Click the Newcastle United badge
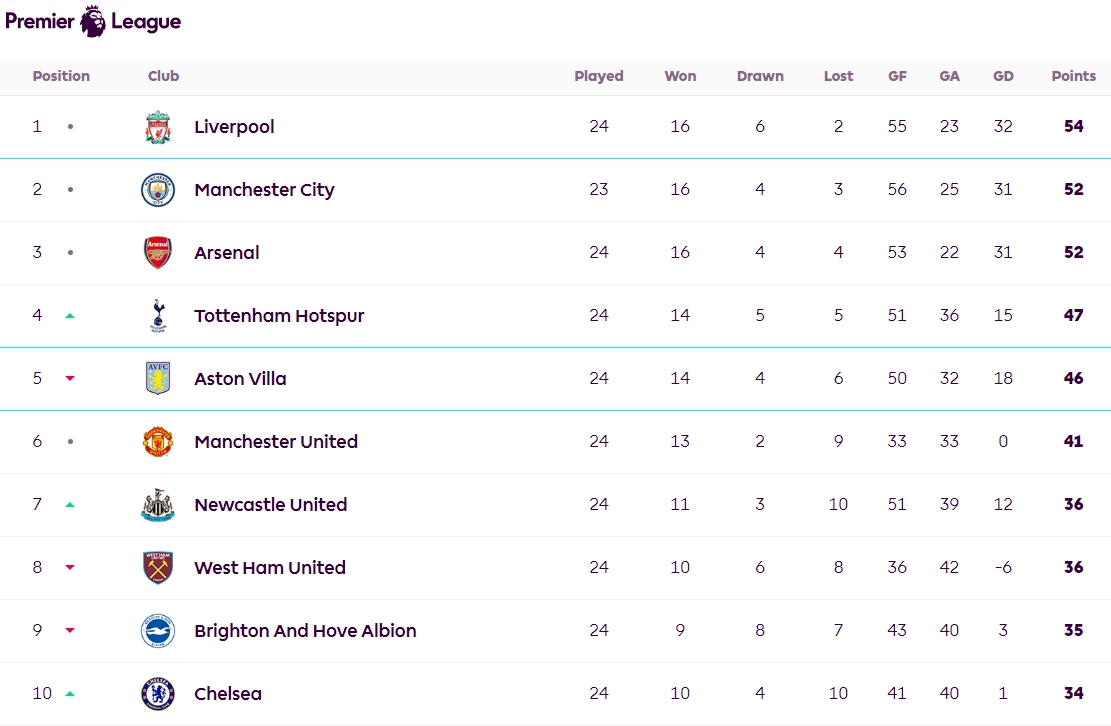The width and height of the screenshot is (1111, 726). click(x=158, y=504)
